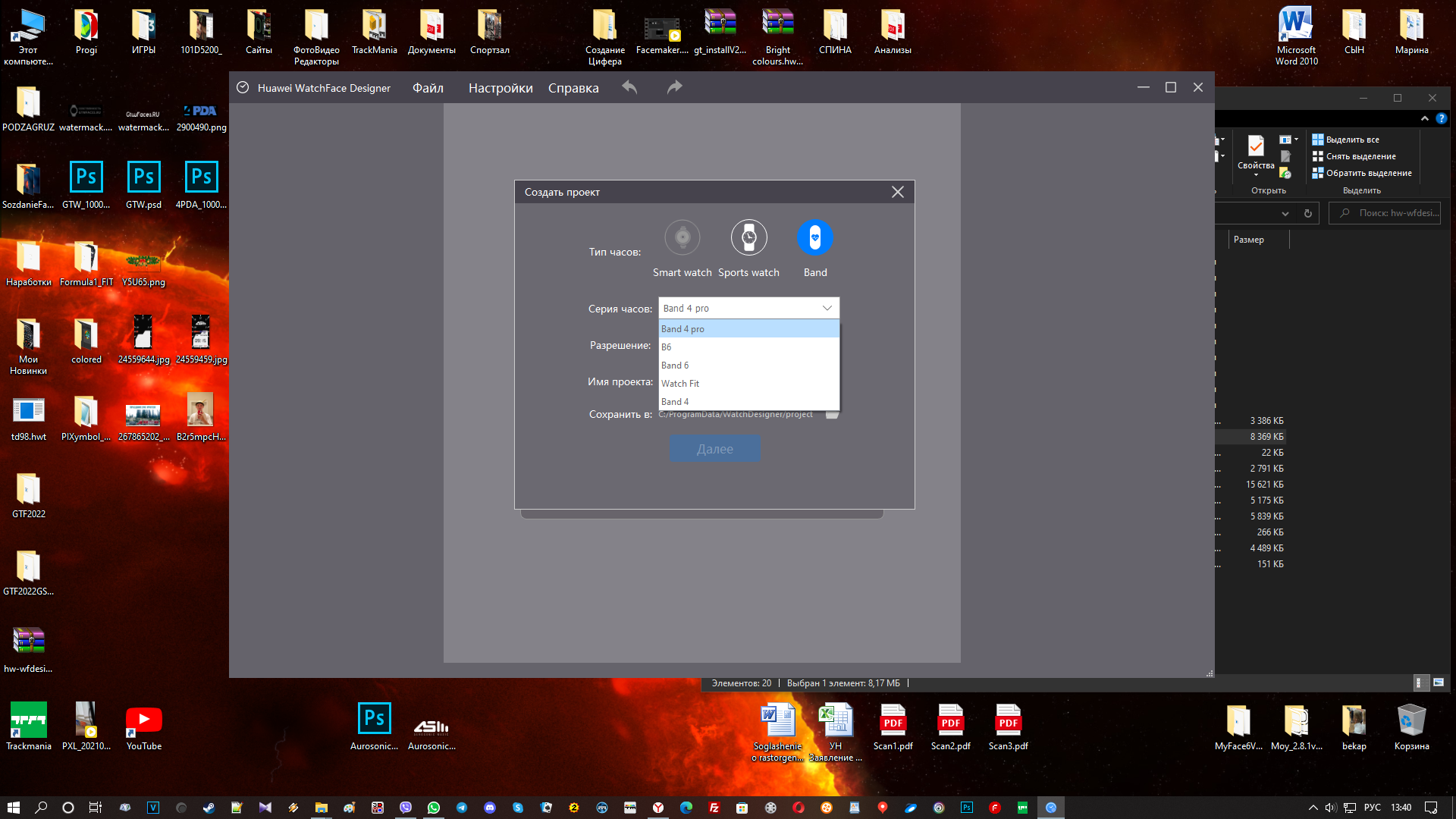Screen dimensions: 1456x819
Task: Show hidden tray icons chevron
Action: coord(1313,808)
